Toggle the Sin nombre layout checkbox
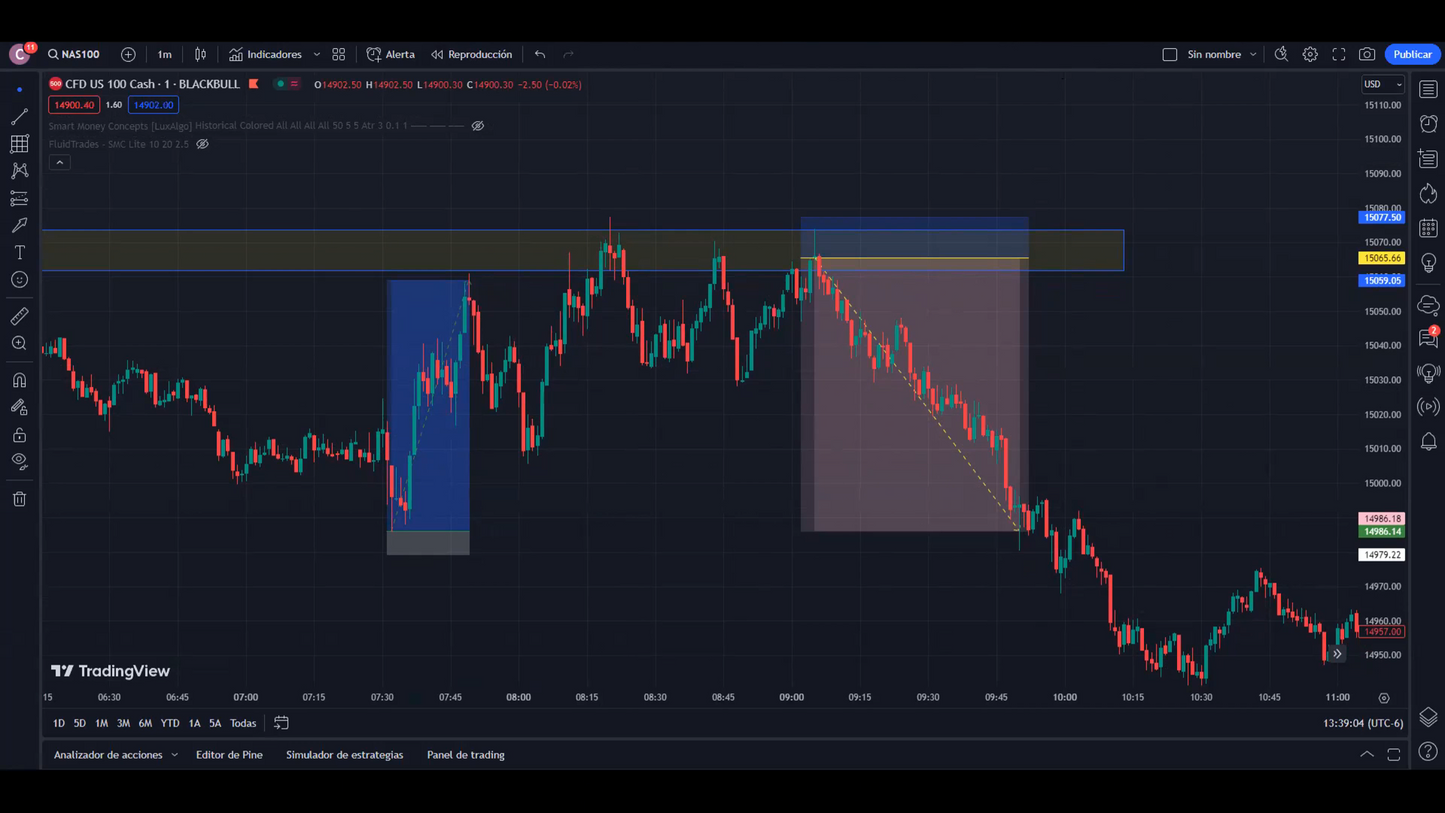The height and width of the screenshot is (813, 1445). (x=1169, y=55)
